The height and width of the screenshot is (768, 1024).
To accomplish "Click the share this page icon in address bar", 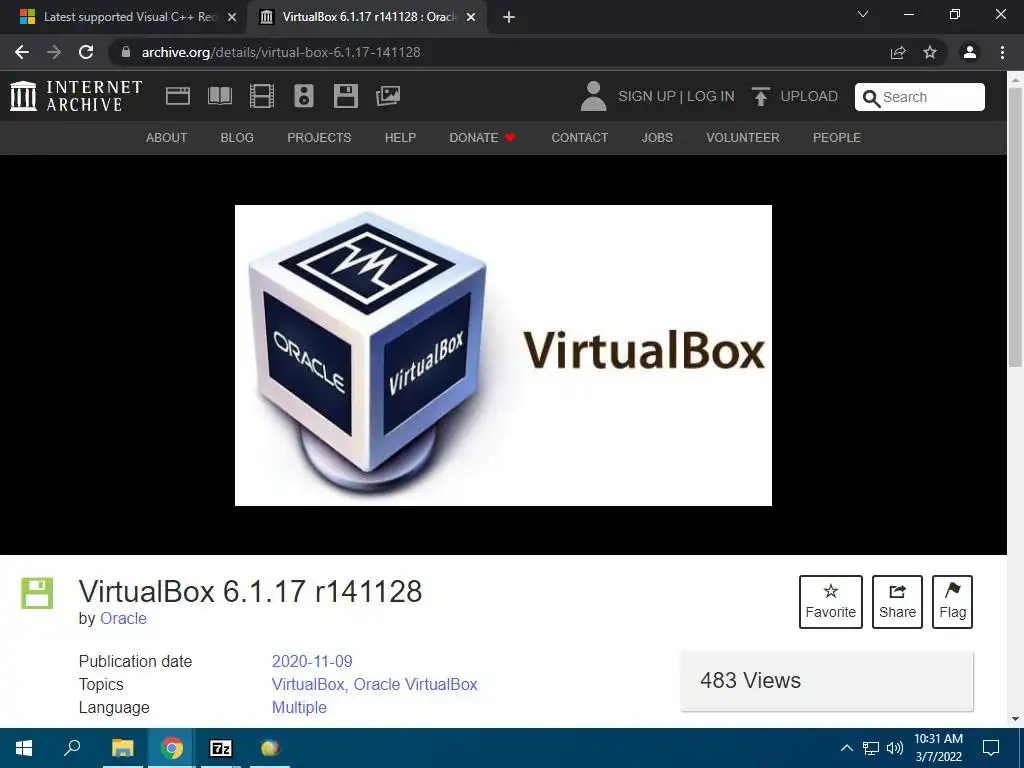I will point(898,52).
